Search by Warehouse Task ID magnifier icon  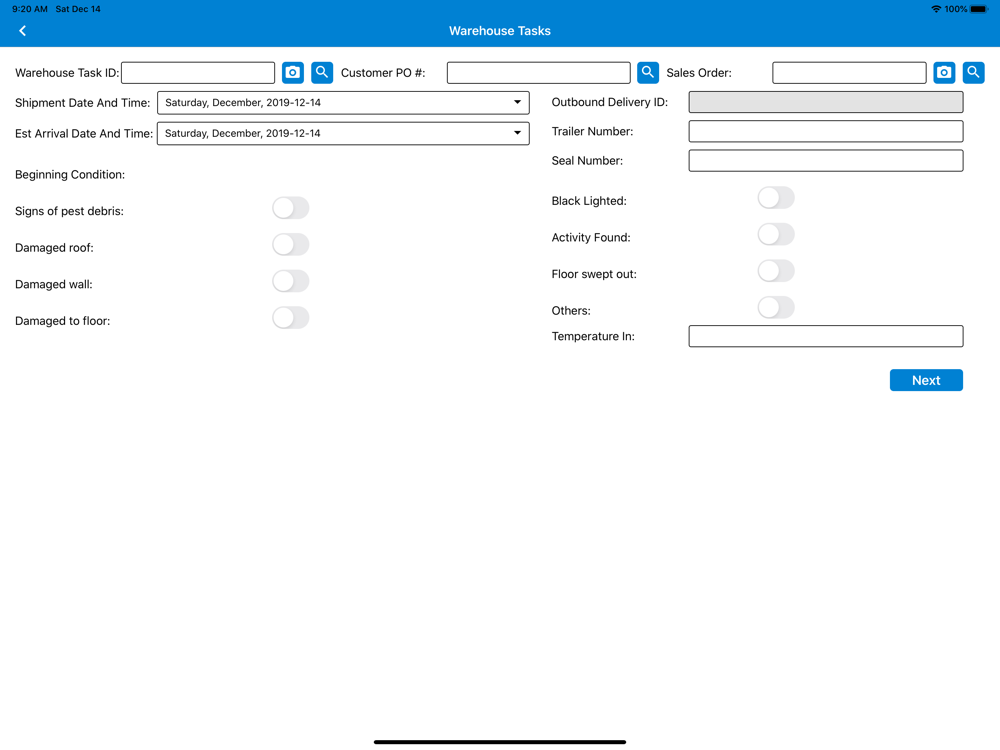tap(322, 73)
